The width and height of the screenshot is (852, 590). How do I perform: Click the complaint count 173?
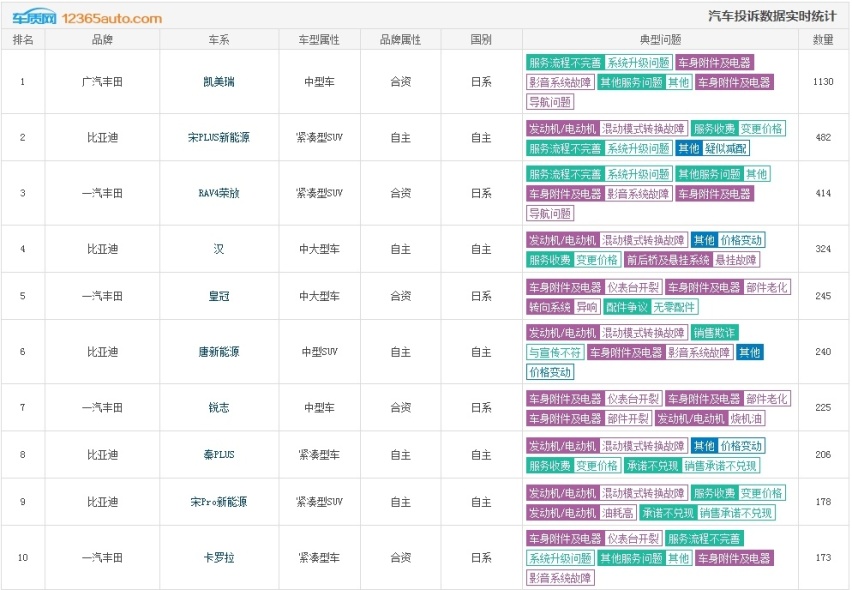click(823, 558)
